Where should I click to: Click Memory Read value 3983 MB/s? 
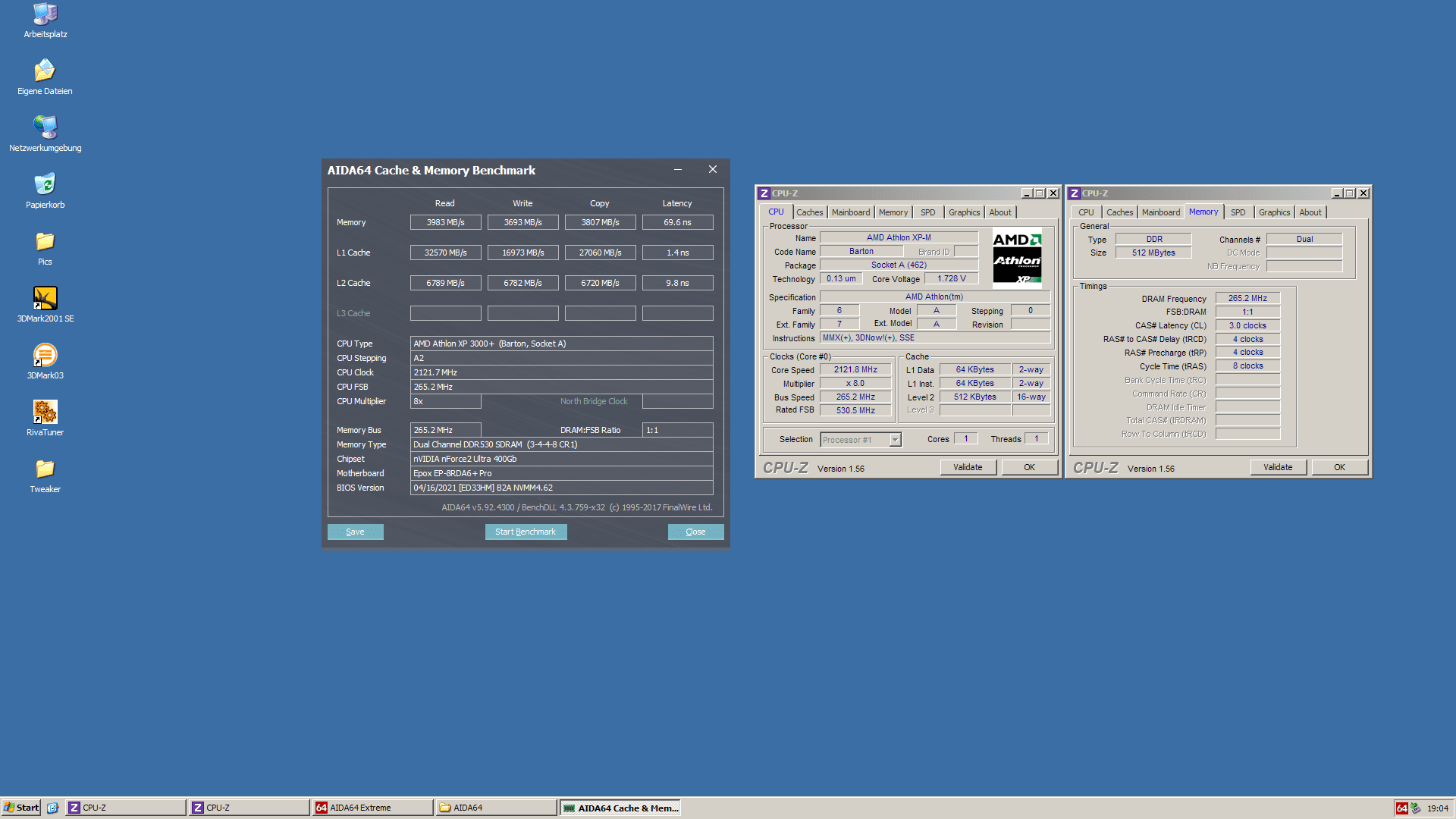pyautogui.click(x=445, y=222)
